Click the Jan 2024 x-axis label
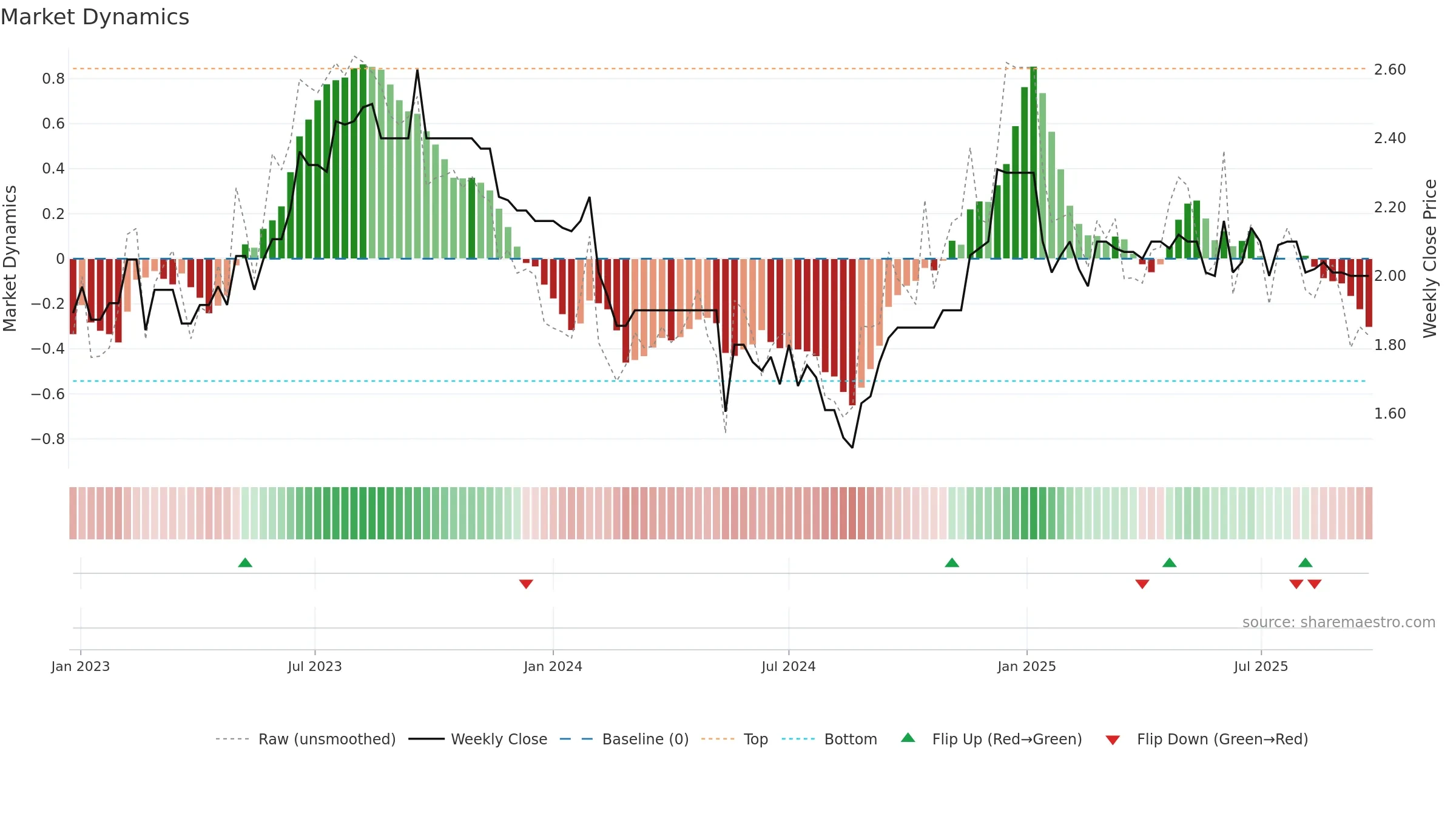Viewport: 1456px width, 819px height. (x=553, y=666)
